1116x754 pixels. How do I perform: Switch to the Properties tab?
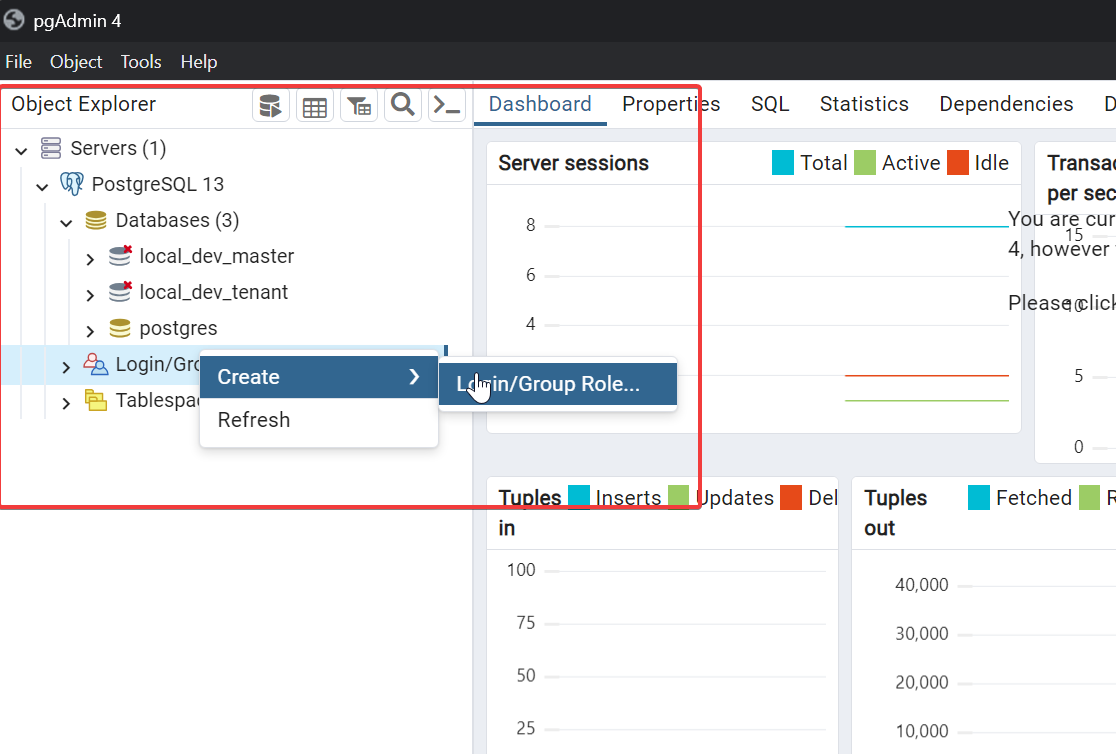click(671, 104)
